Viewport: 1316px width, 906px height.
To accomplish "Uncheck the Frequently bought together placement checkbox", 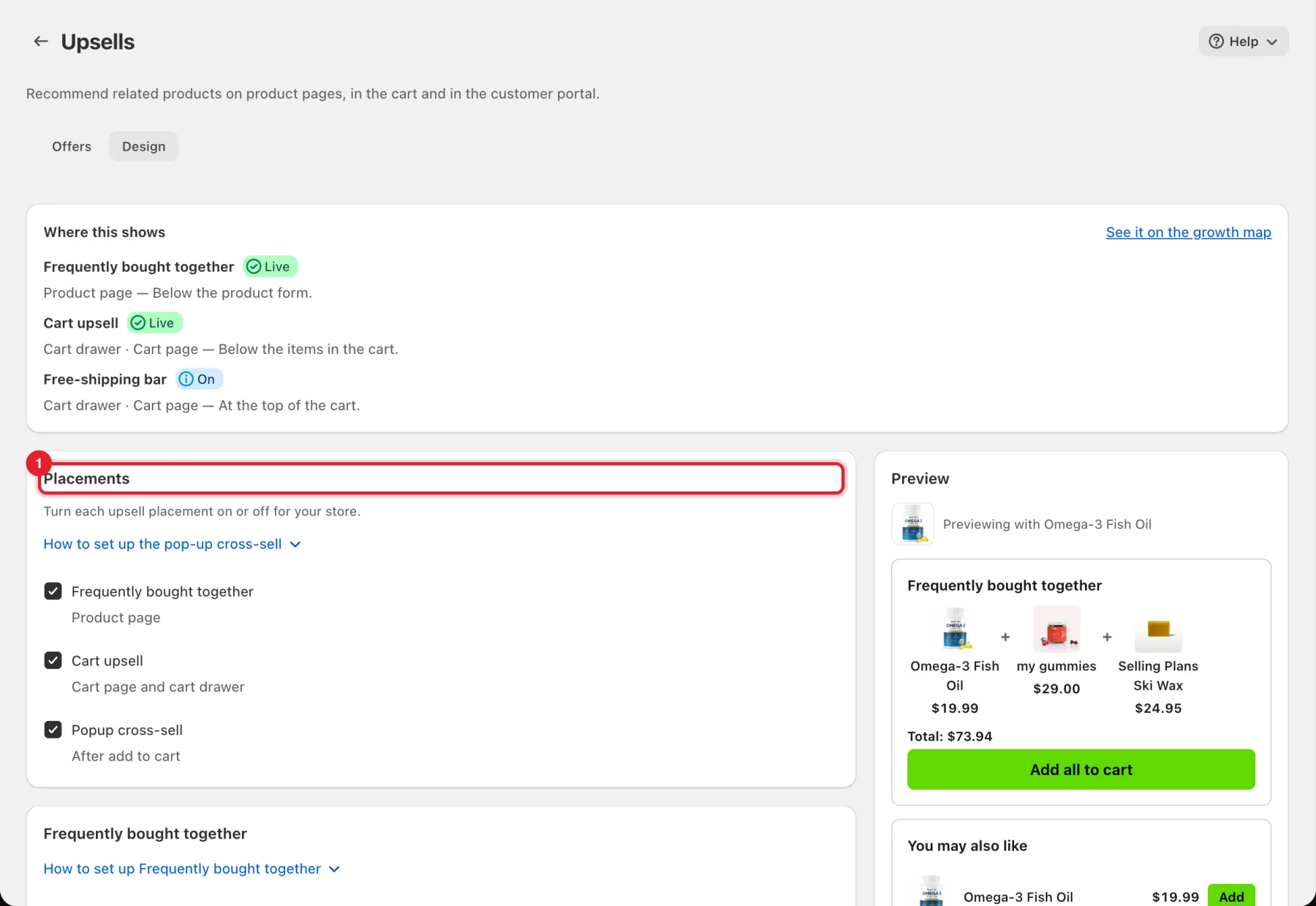I will click(x=53, y=591).
